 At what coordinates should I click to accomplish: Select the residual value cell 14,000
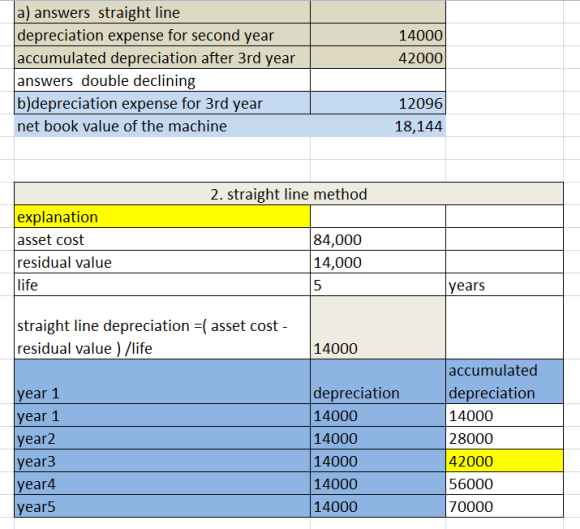378,262
